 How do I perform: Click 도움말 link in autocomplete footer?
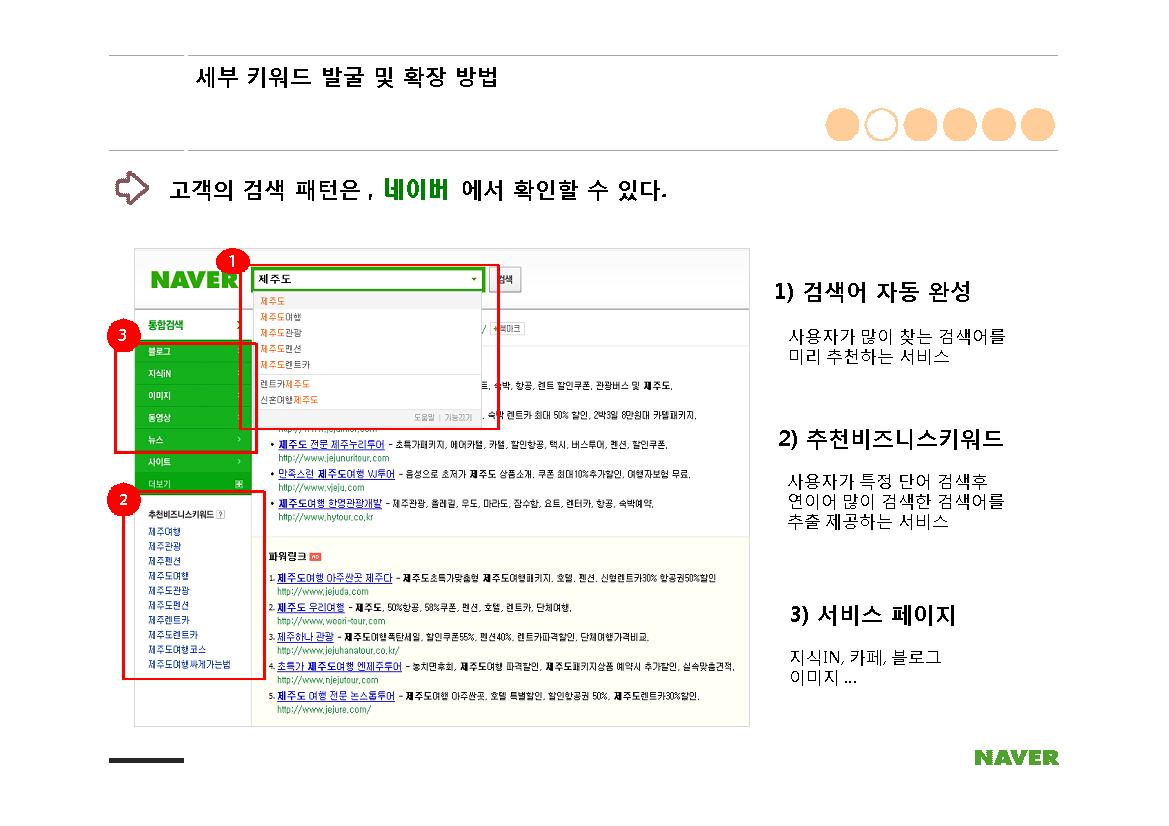(424, 417)
